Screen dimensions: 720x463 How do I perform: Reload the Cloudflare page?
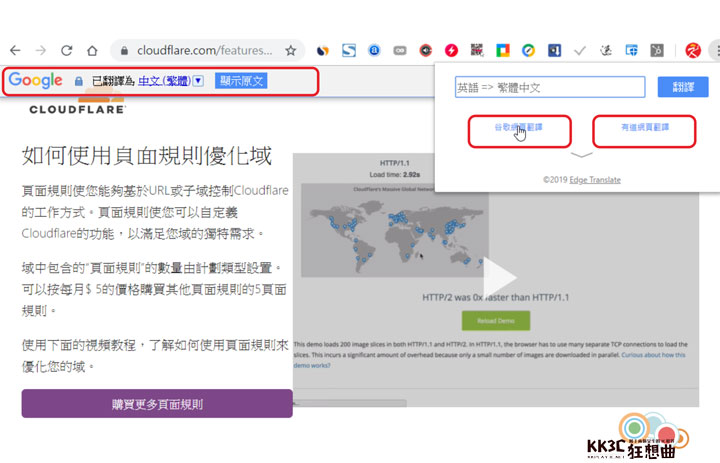[x=67, y=51]
